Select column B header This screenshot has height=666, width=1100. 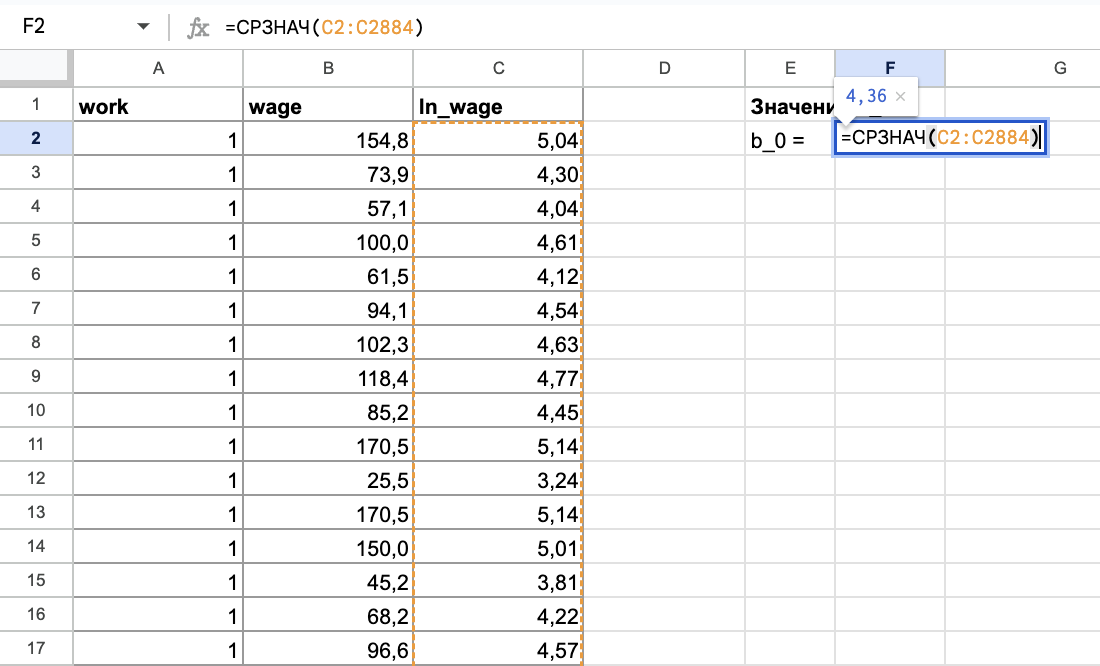click(327, 68)
